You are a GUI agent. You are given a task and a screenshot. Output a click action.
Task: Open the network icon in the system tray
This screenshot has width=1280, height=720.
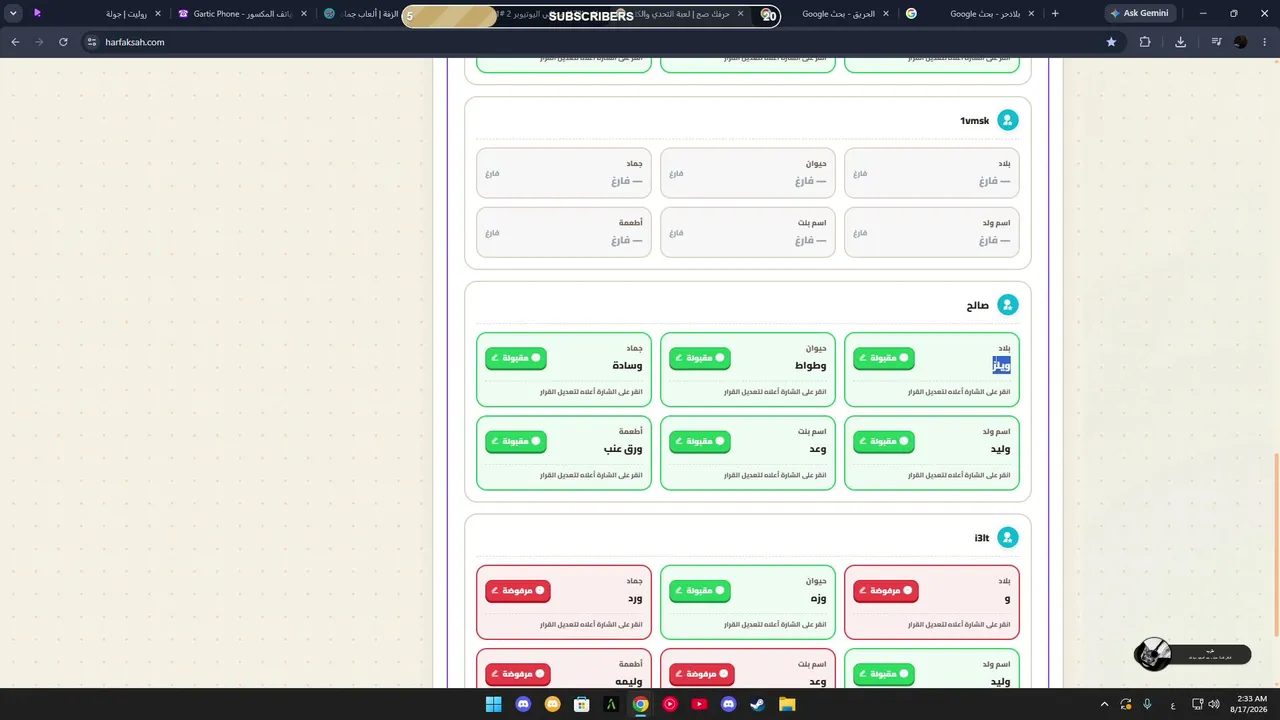click(x=1197, y=704)
